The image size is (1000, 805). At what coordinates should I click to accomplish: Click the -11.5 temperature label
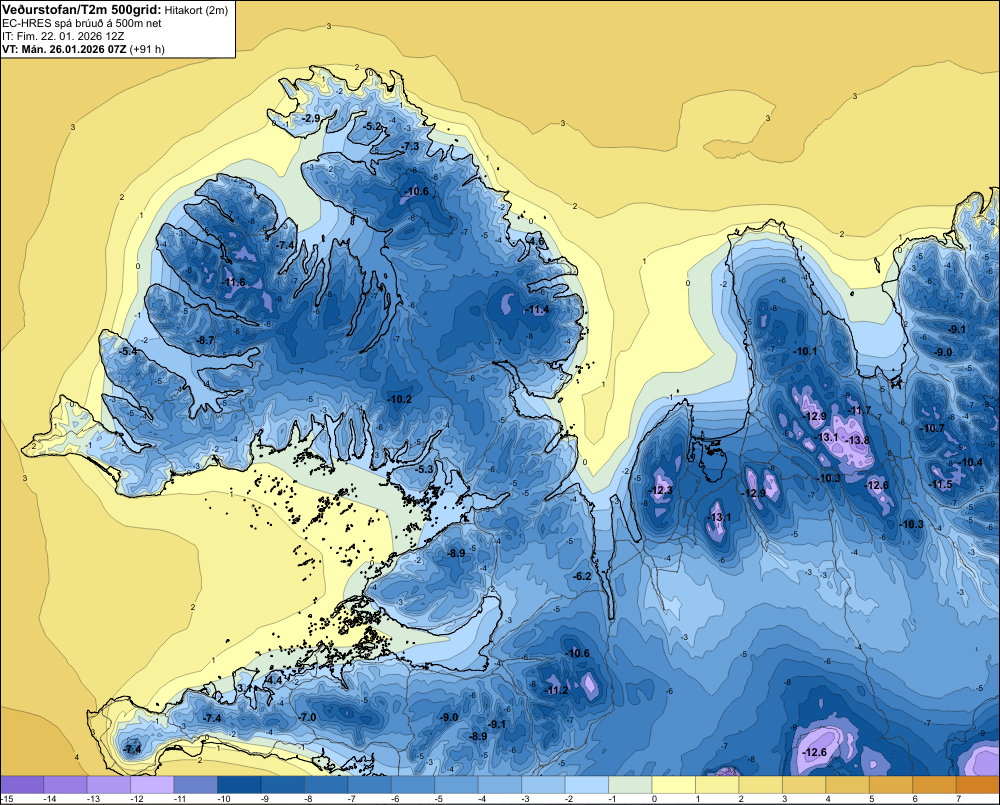pos(940,485)
